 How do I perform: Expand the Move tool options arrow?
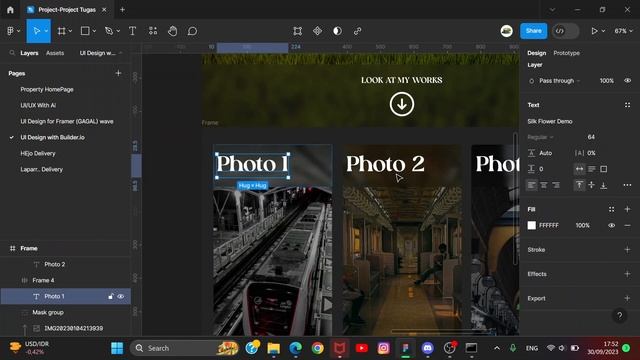coord(46,31)
